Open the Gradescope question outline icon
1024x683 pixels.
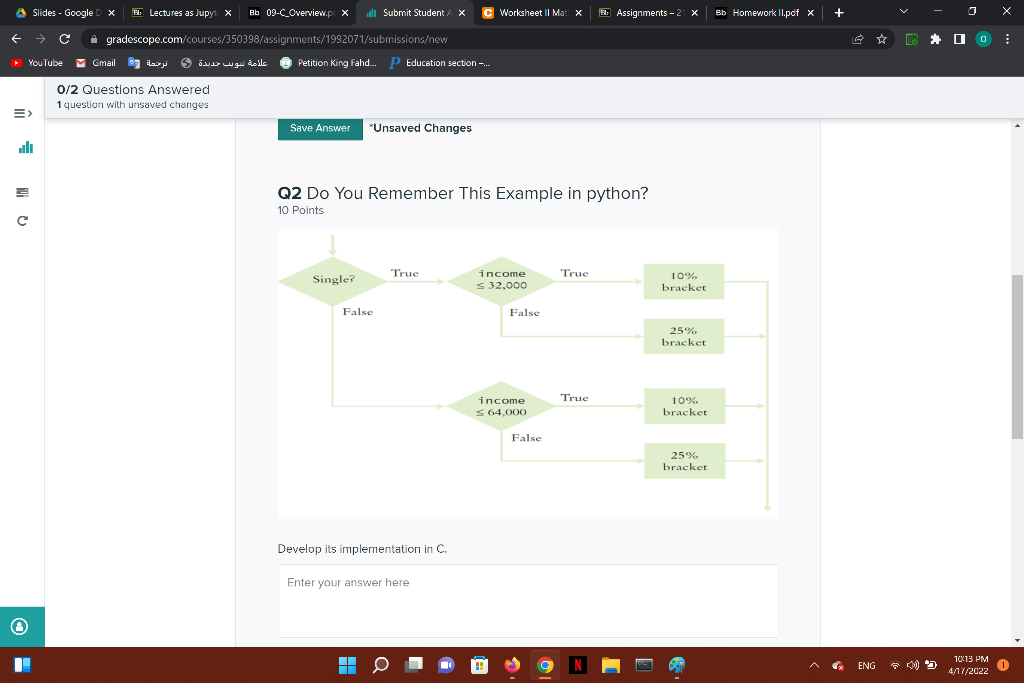pos(22,192)
